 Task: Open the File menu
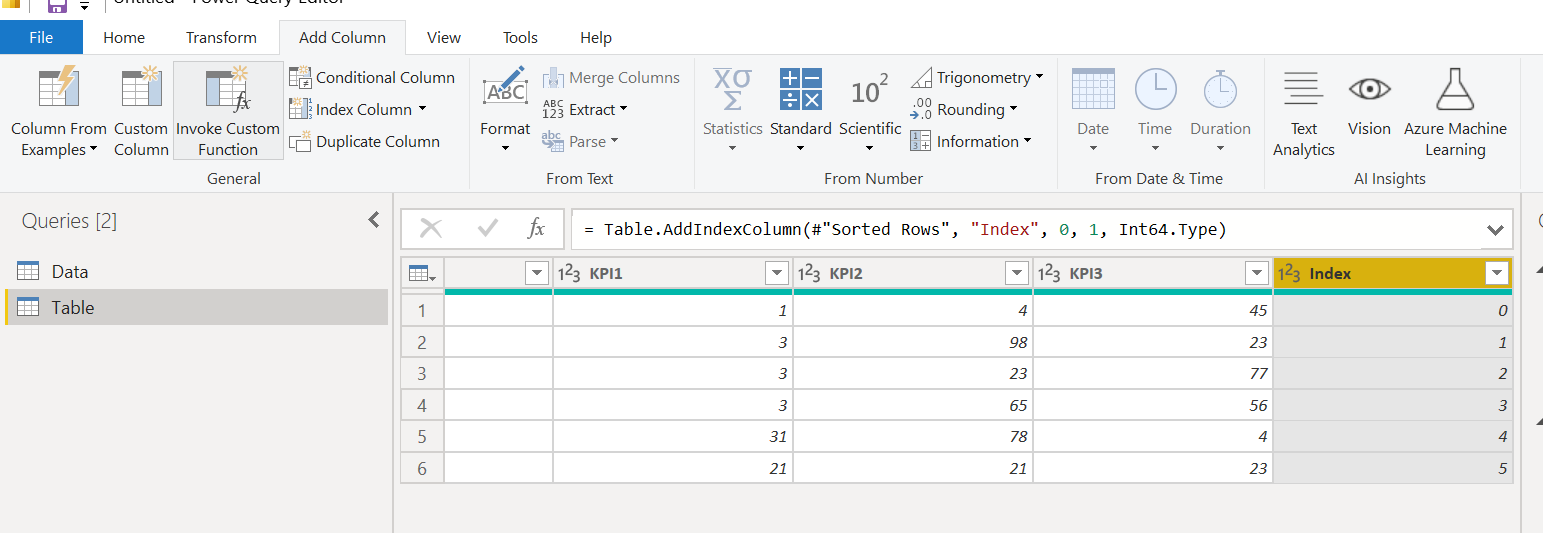[x=41, y=37]
